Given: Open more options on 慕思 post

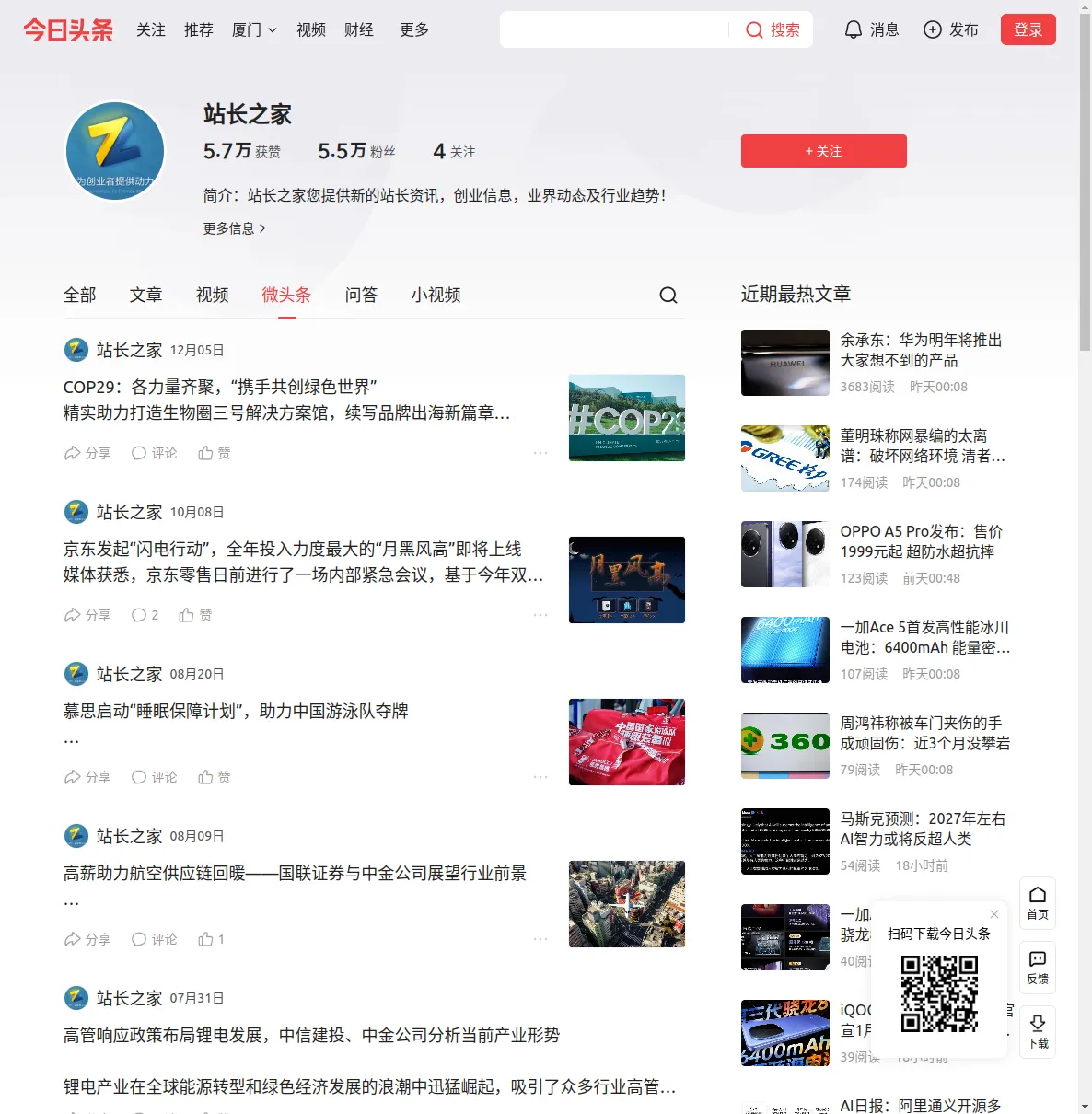Looking at the screenshot, I should (x=540, y=777).
